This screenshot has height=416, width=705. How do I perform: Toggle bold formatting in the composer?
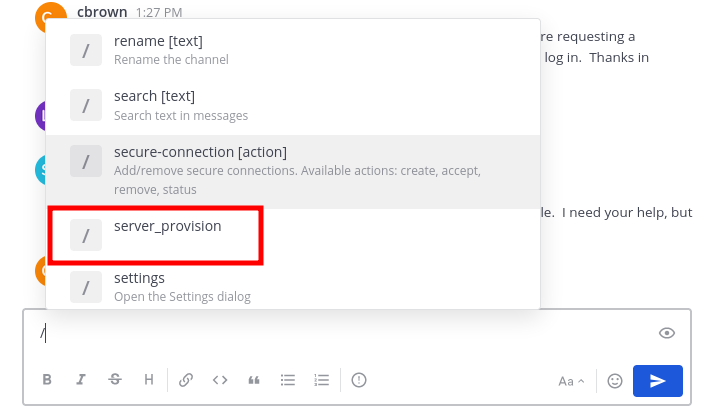click(x=47, y=380)
